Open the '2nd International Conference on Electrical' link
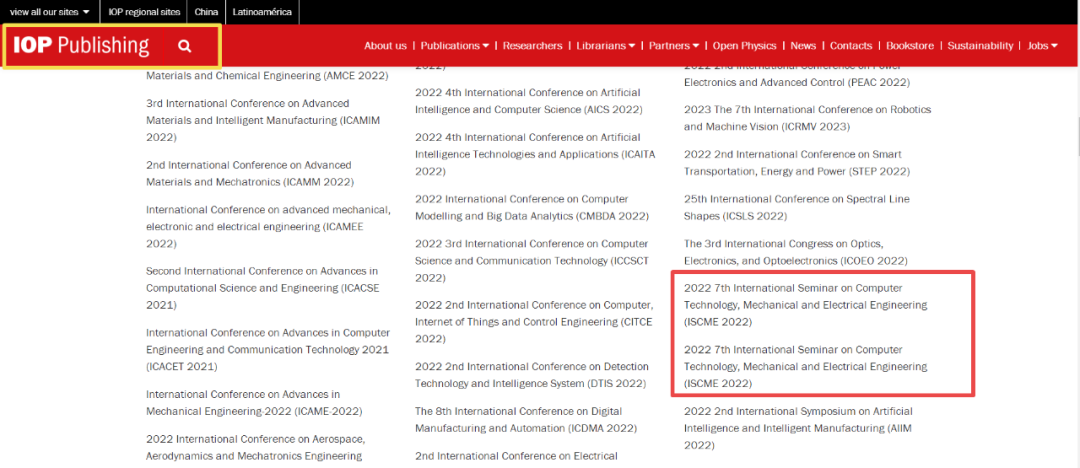The image size is (1080, 468). (516, 456)
